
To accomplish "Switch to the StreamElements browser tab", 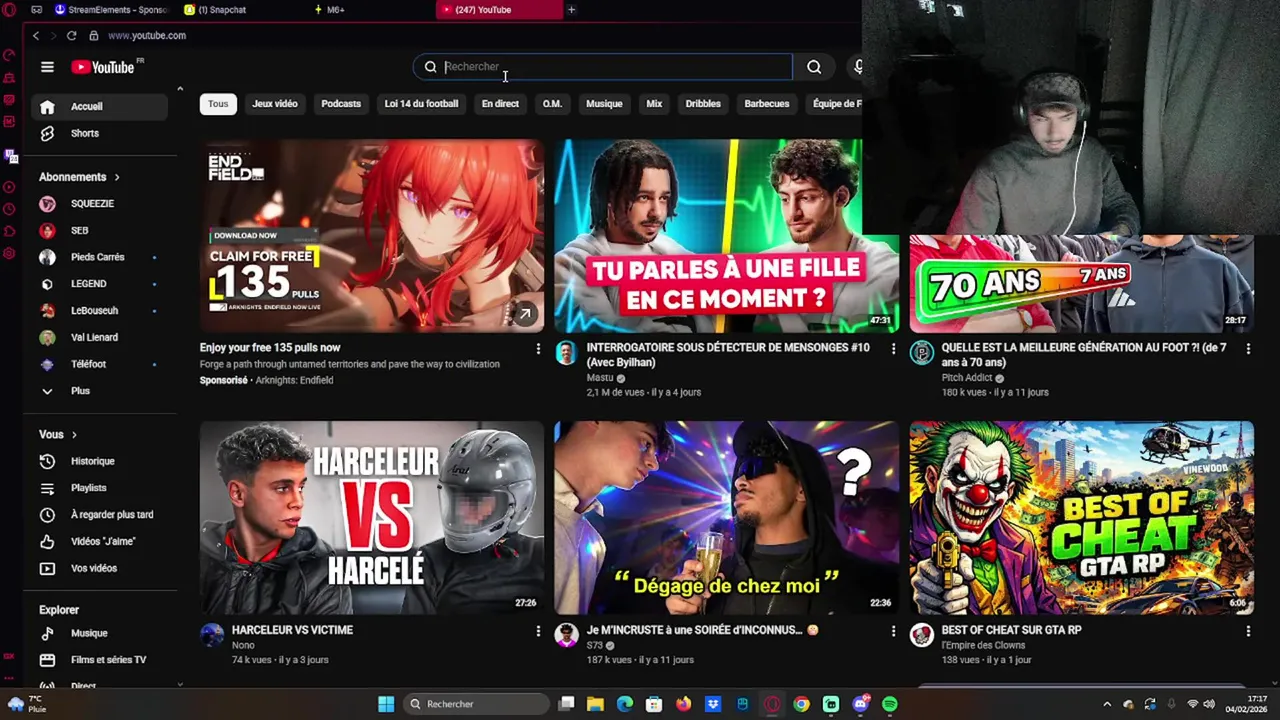I will click(x=110, y=10).
